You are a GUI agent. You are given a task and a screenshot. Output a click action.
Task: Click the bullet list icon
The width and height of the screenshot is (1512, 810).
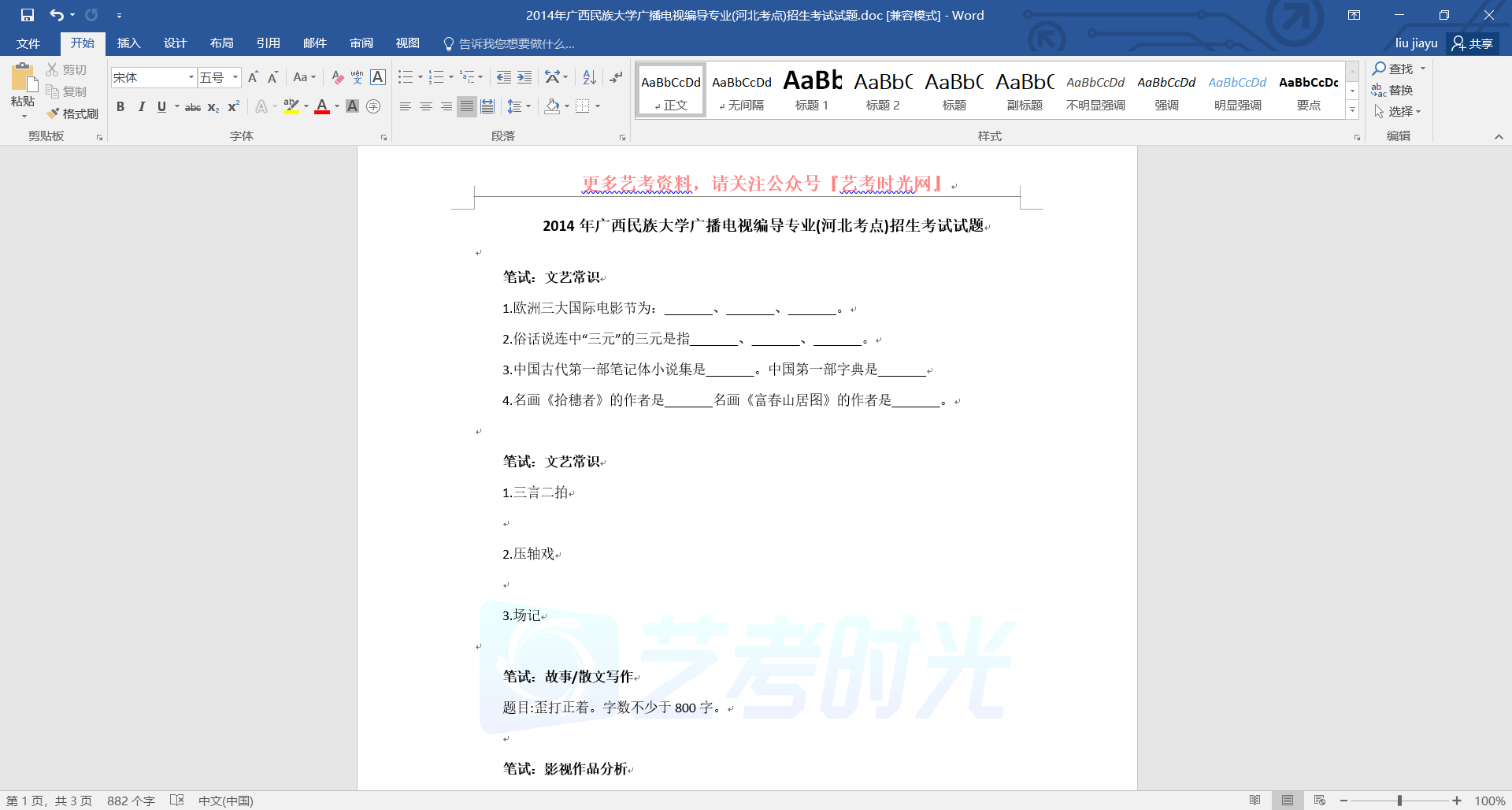tap(405, 77)
